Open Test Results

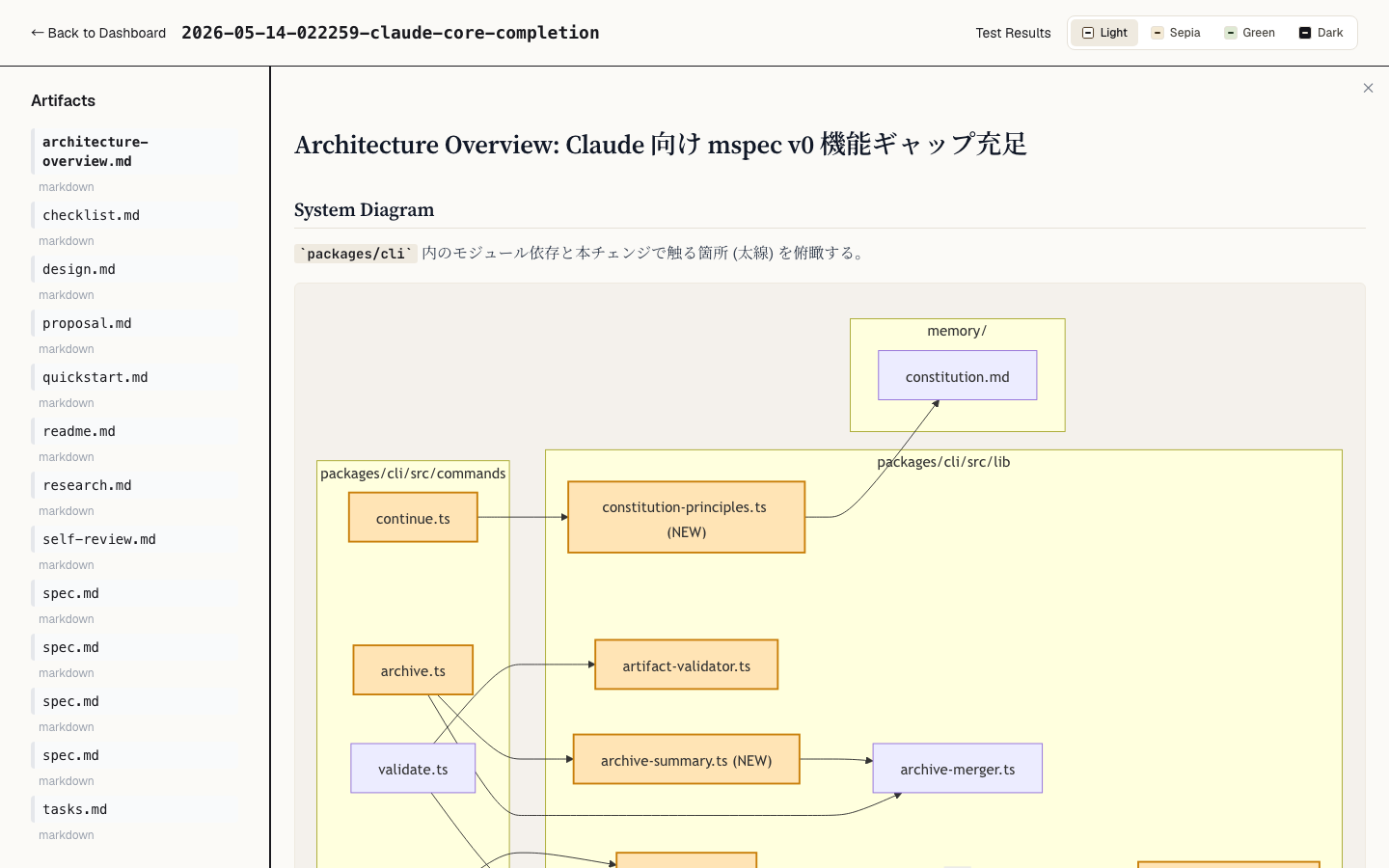[x=1013, y=33]
